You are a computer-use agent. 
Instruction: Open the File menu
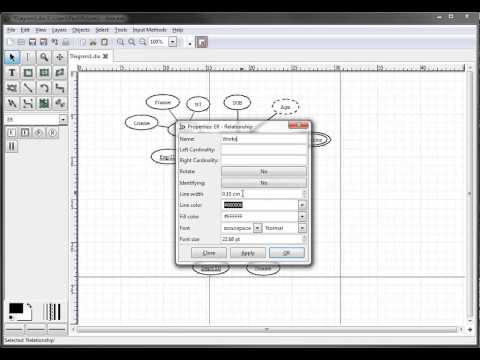click(x=11, y=30)
